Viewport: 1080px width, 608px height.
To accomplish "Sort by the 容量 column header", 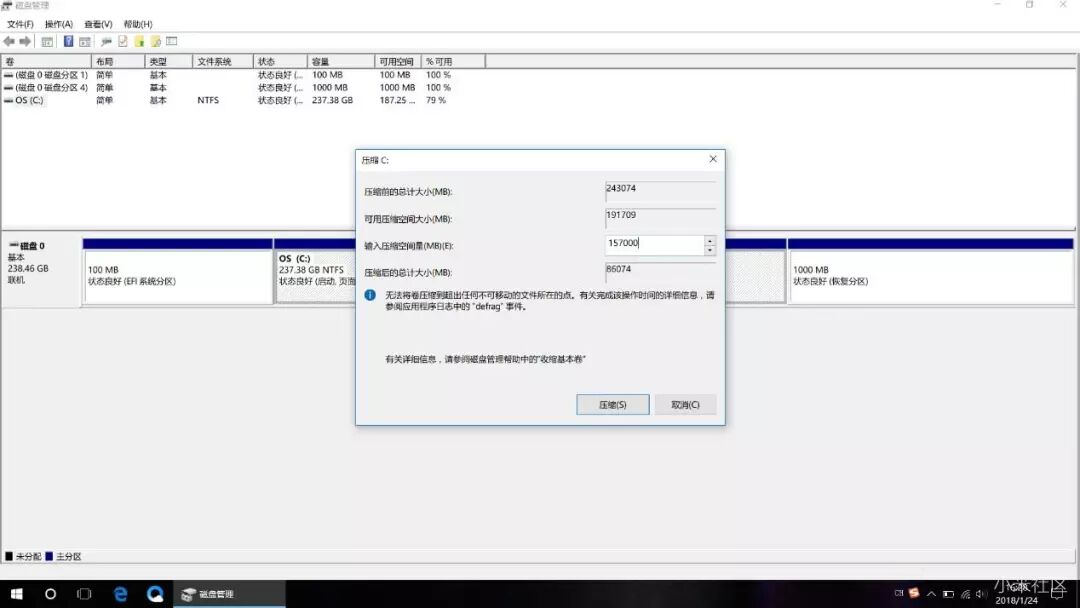I will click(x=340, y=61).
